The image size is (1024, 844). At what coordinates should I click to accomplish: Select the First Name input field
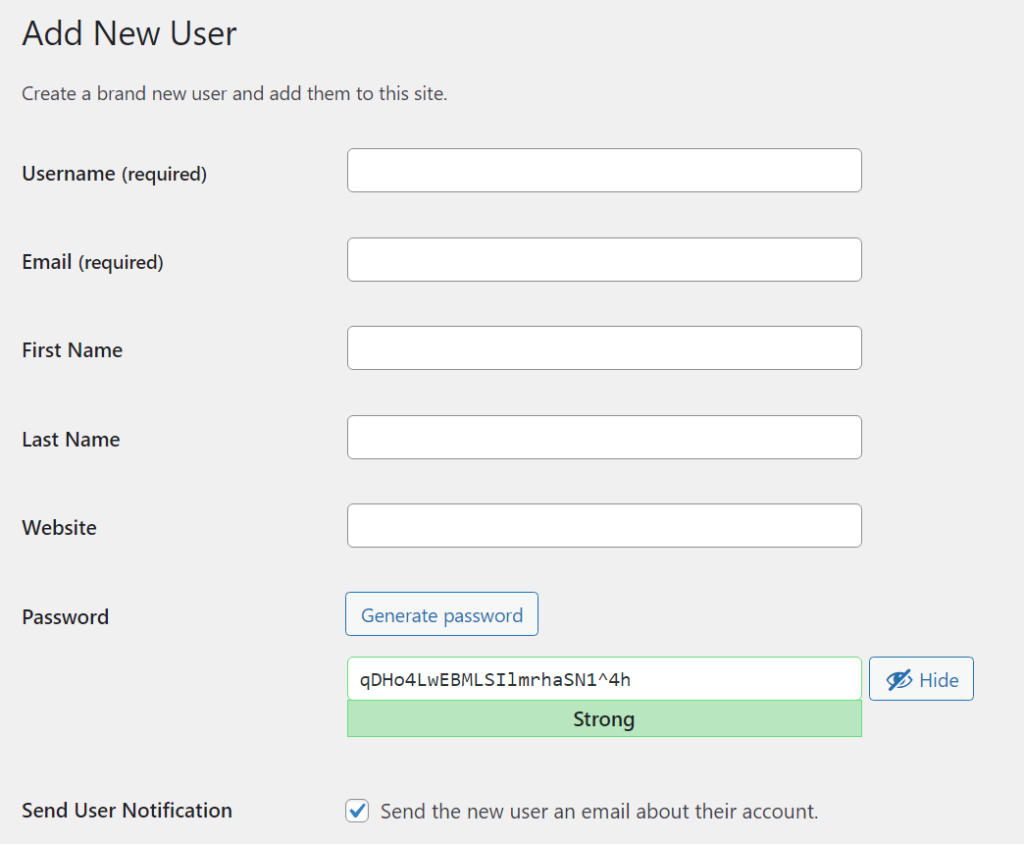click(604, 348)
